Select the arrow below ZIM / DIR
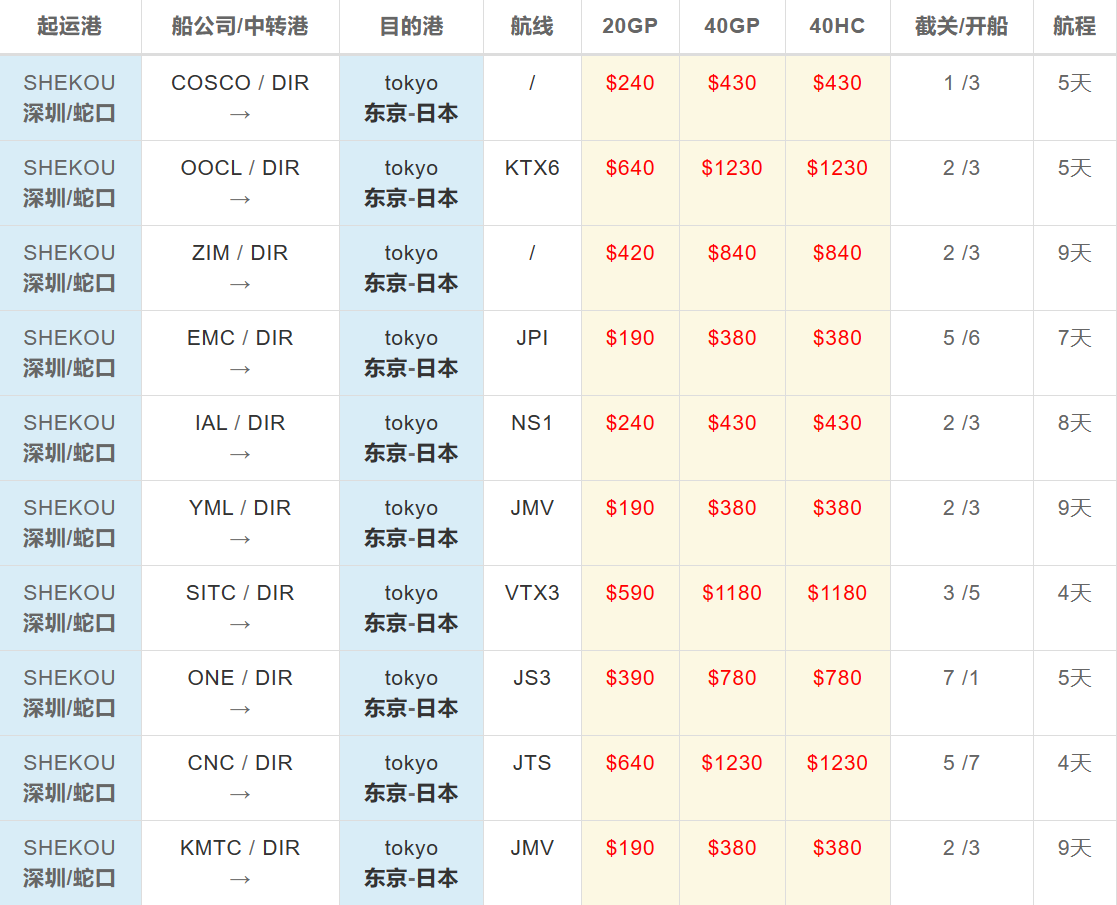 coord(240,284)
